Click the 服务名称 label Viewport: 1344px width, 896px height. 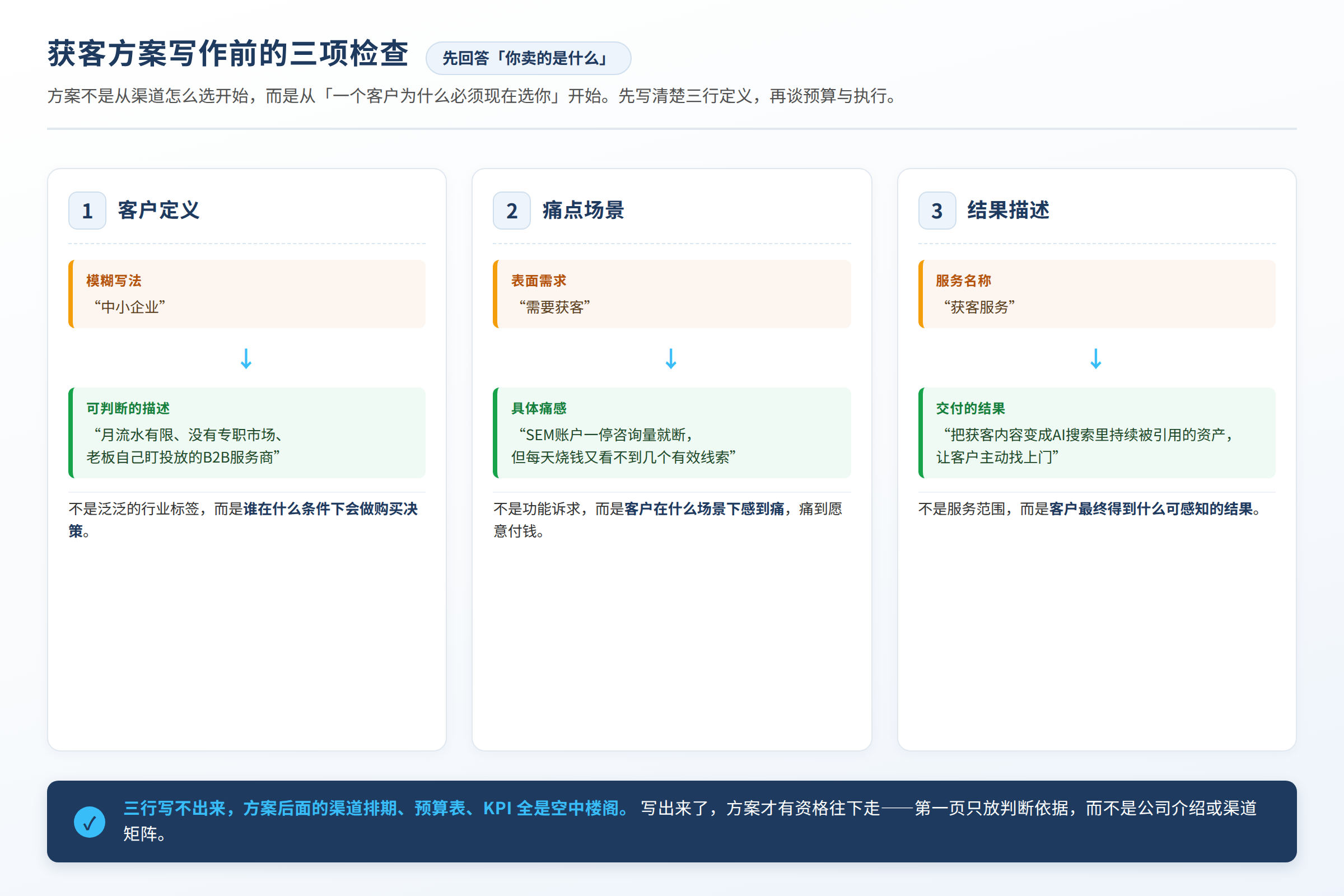tap(963, 281)
